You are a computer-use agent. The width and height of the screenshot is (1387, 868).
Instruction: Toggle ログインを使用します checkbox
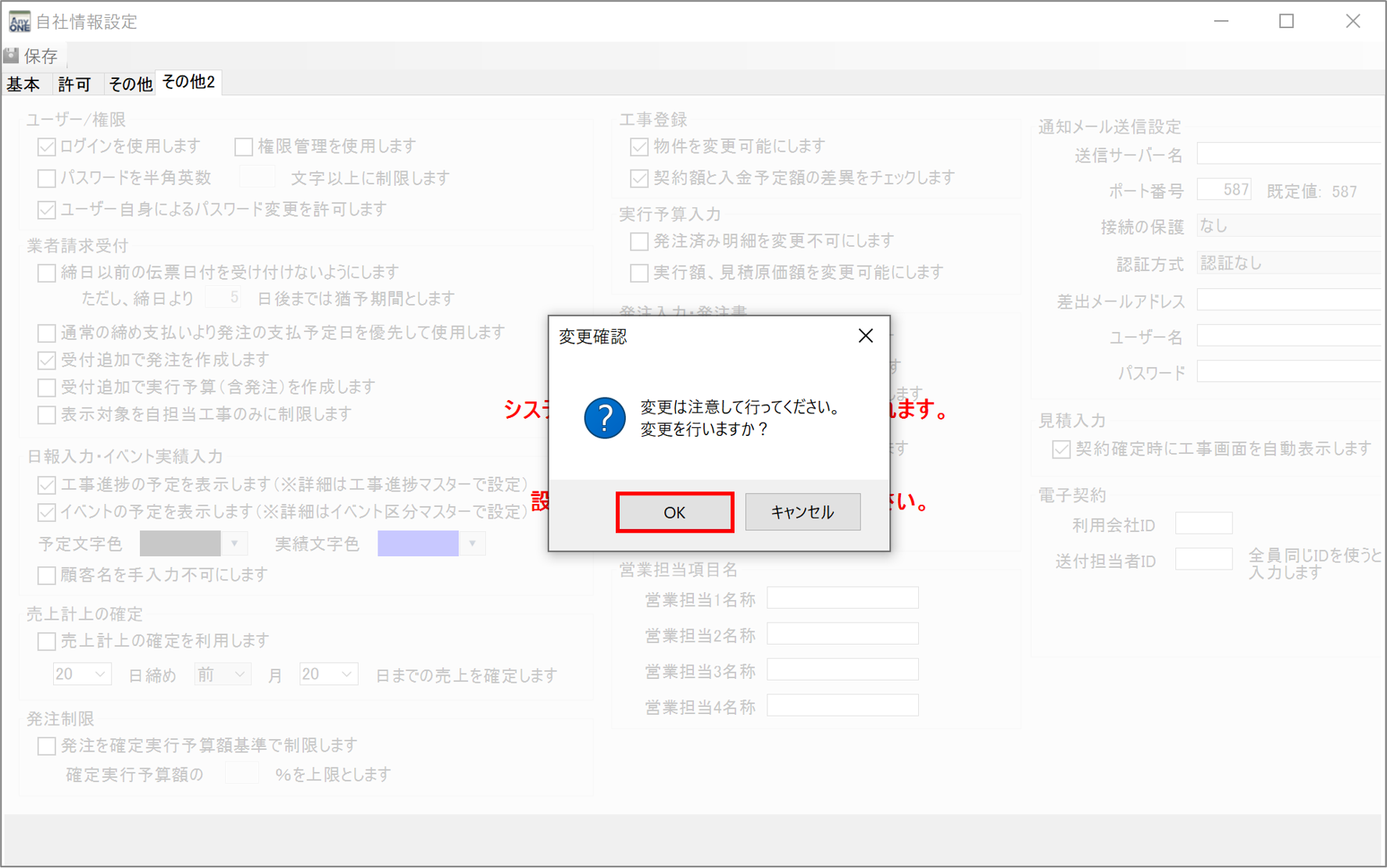click(x=47, y=147)
